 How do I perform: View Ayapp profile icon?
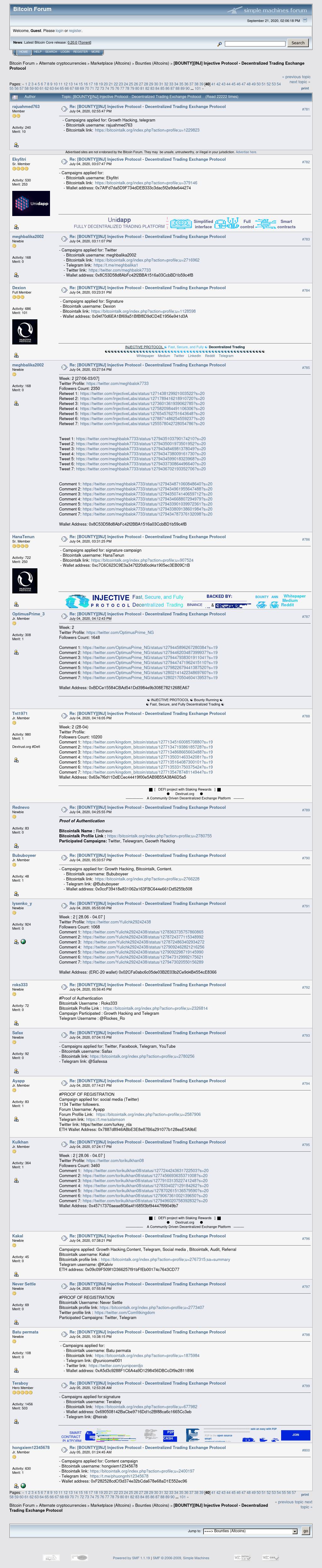pyautogui.click(x=16, y=1119)
